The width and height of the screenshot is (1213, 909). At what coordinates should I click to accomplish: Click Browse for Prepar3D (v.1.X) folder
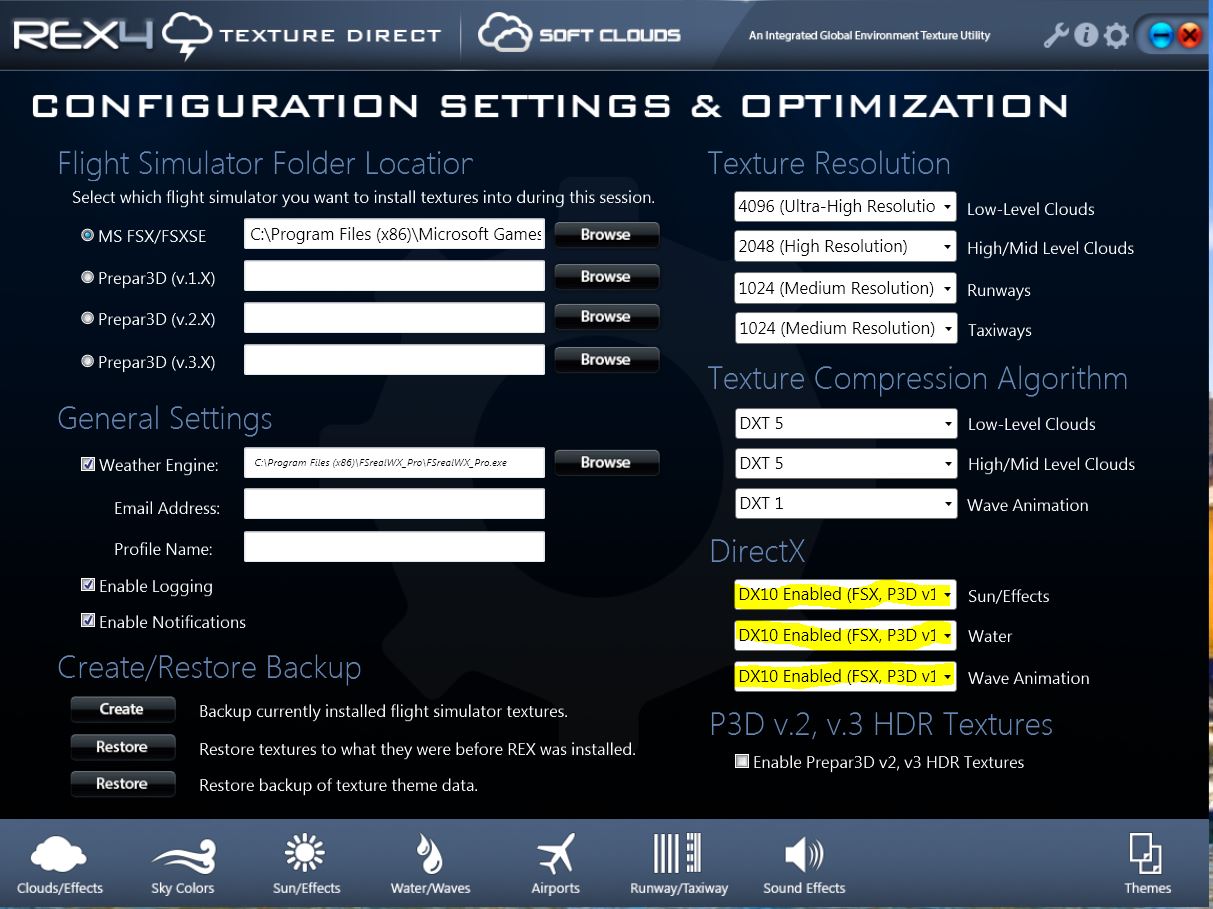pyautogui.click(x=606, y=277)
